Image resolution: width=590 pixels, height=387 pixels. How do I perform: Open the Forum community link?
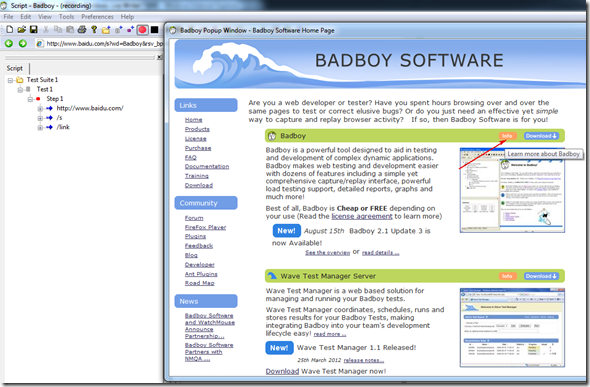tap(194, 218)
